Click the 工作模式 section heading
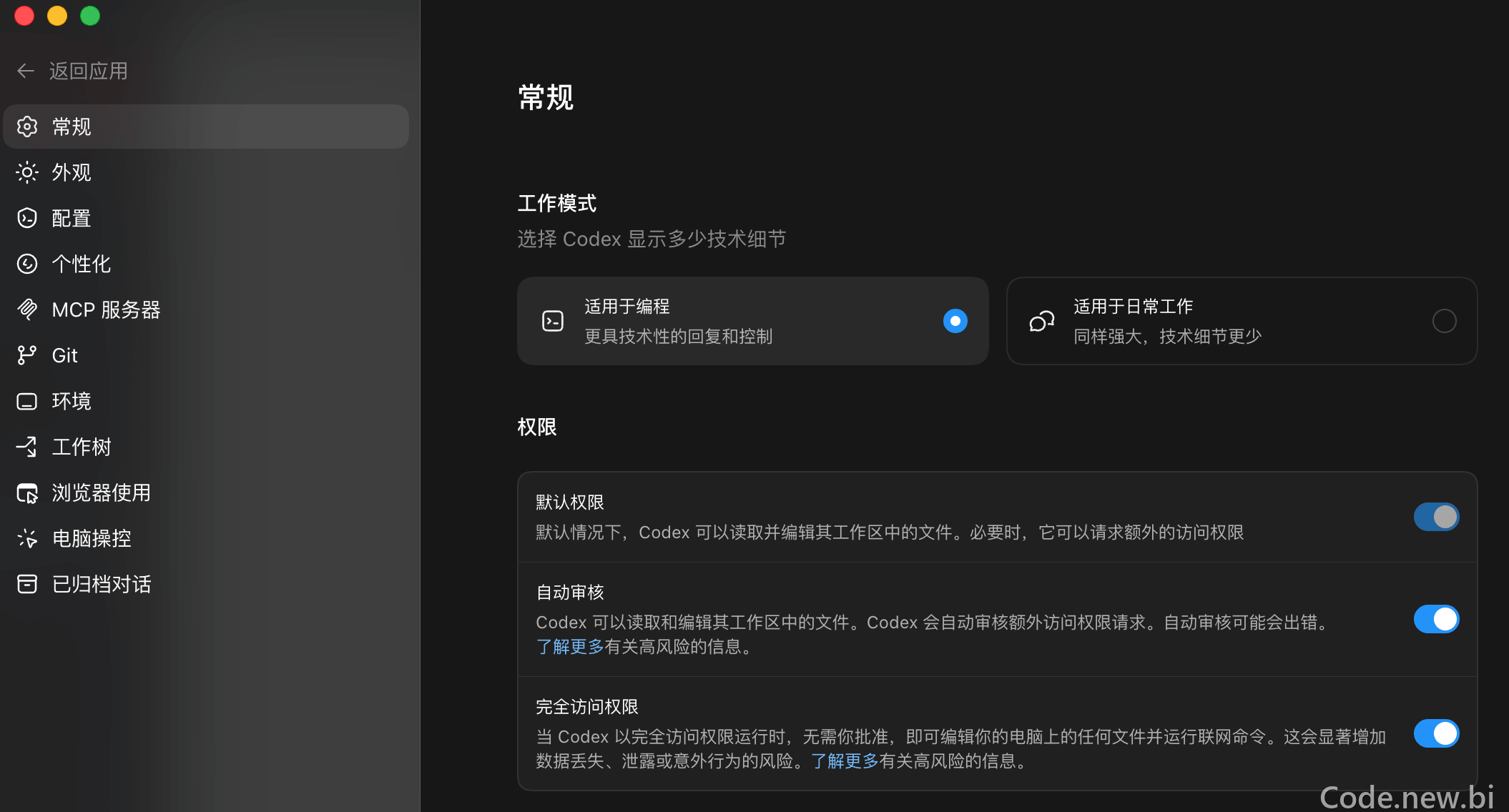 click(x=557, y=203)
